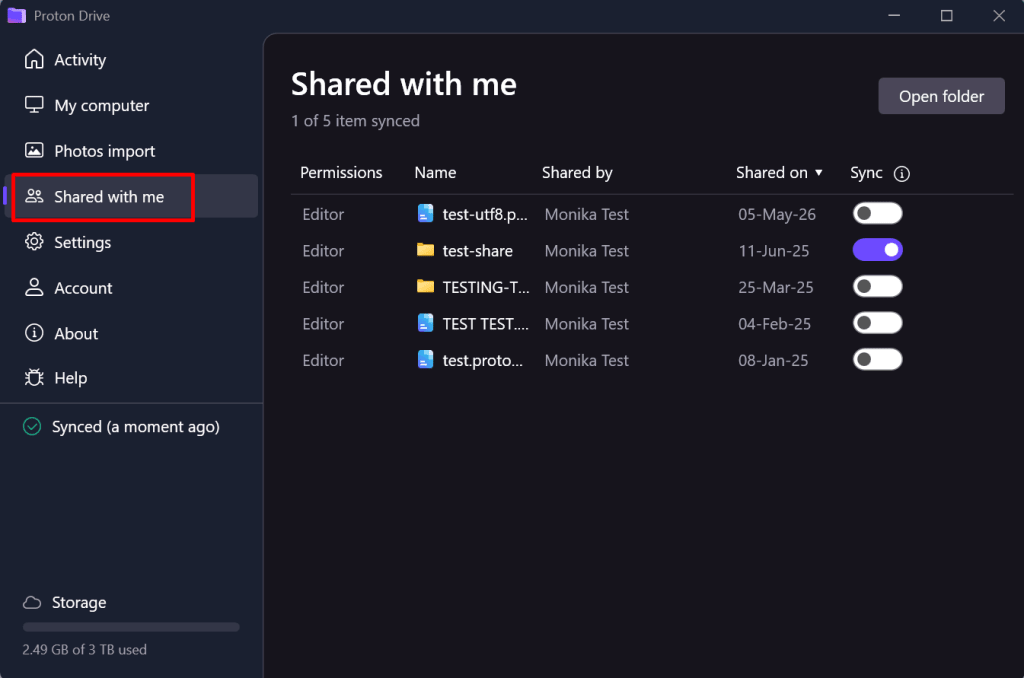Click the 05-May-26 shared date
The width and height of the screenshot is (1024, 678).
pos(776,214)
